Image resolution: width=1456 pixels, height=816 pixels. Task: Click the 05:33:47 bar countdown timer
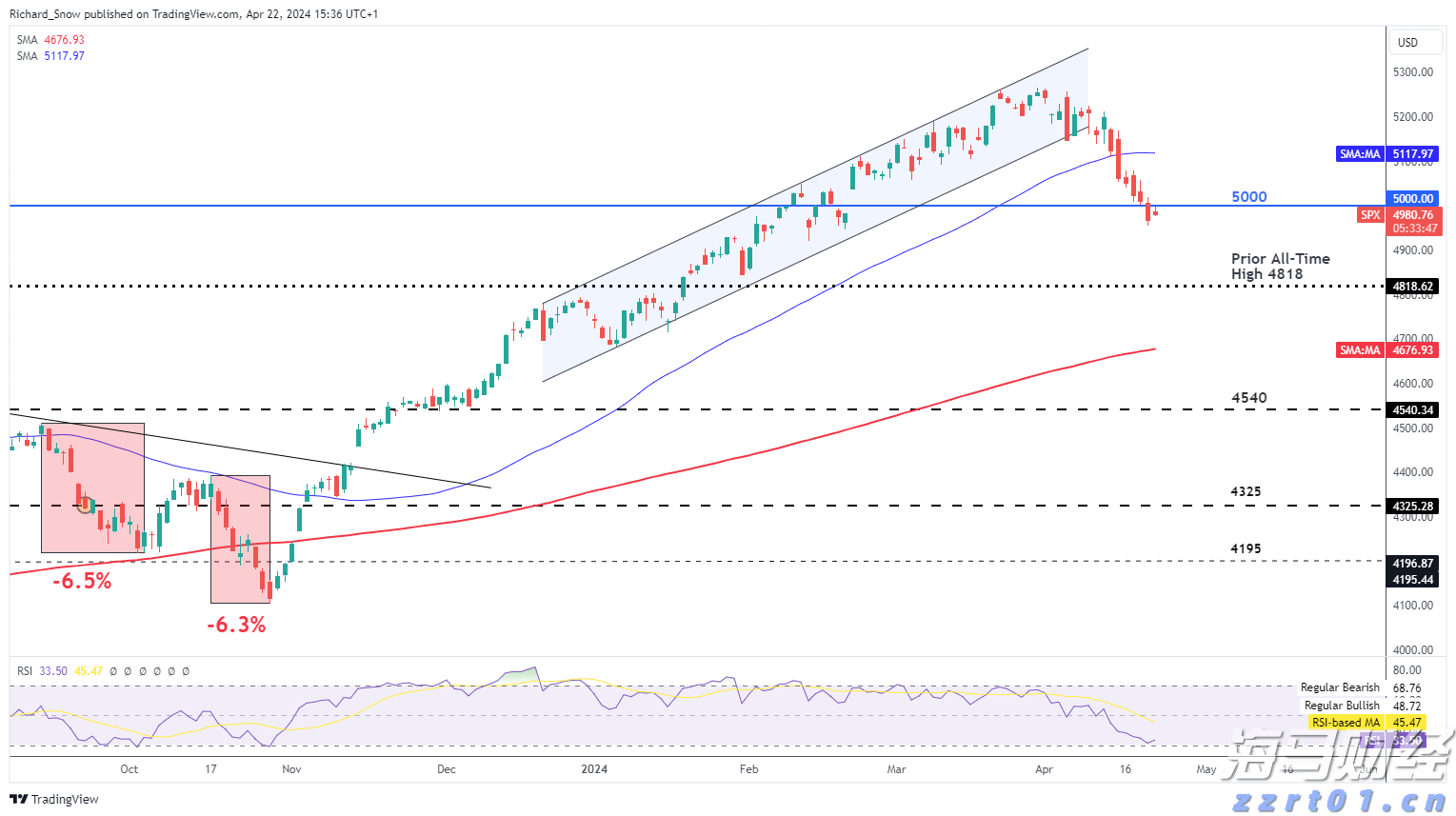(x=1414, y=229)
